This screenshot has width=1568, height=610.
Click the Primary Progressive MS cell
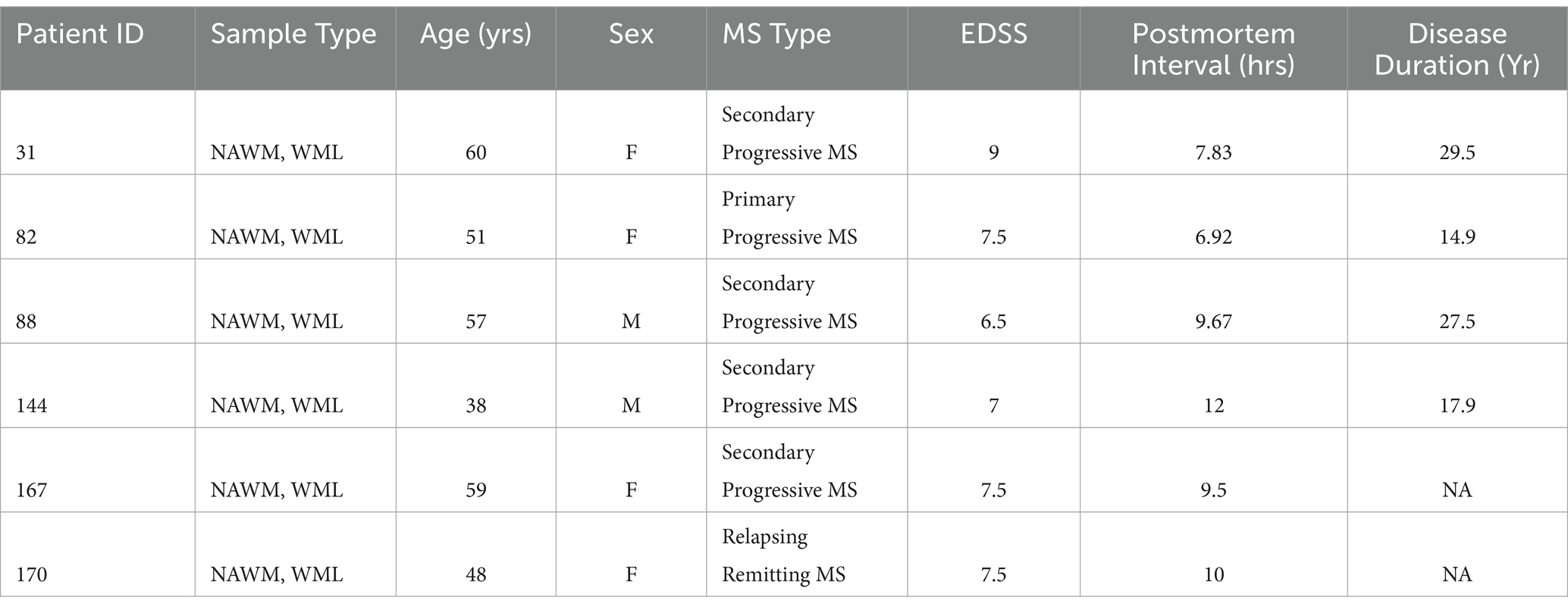point(807,217)
